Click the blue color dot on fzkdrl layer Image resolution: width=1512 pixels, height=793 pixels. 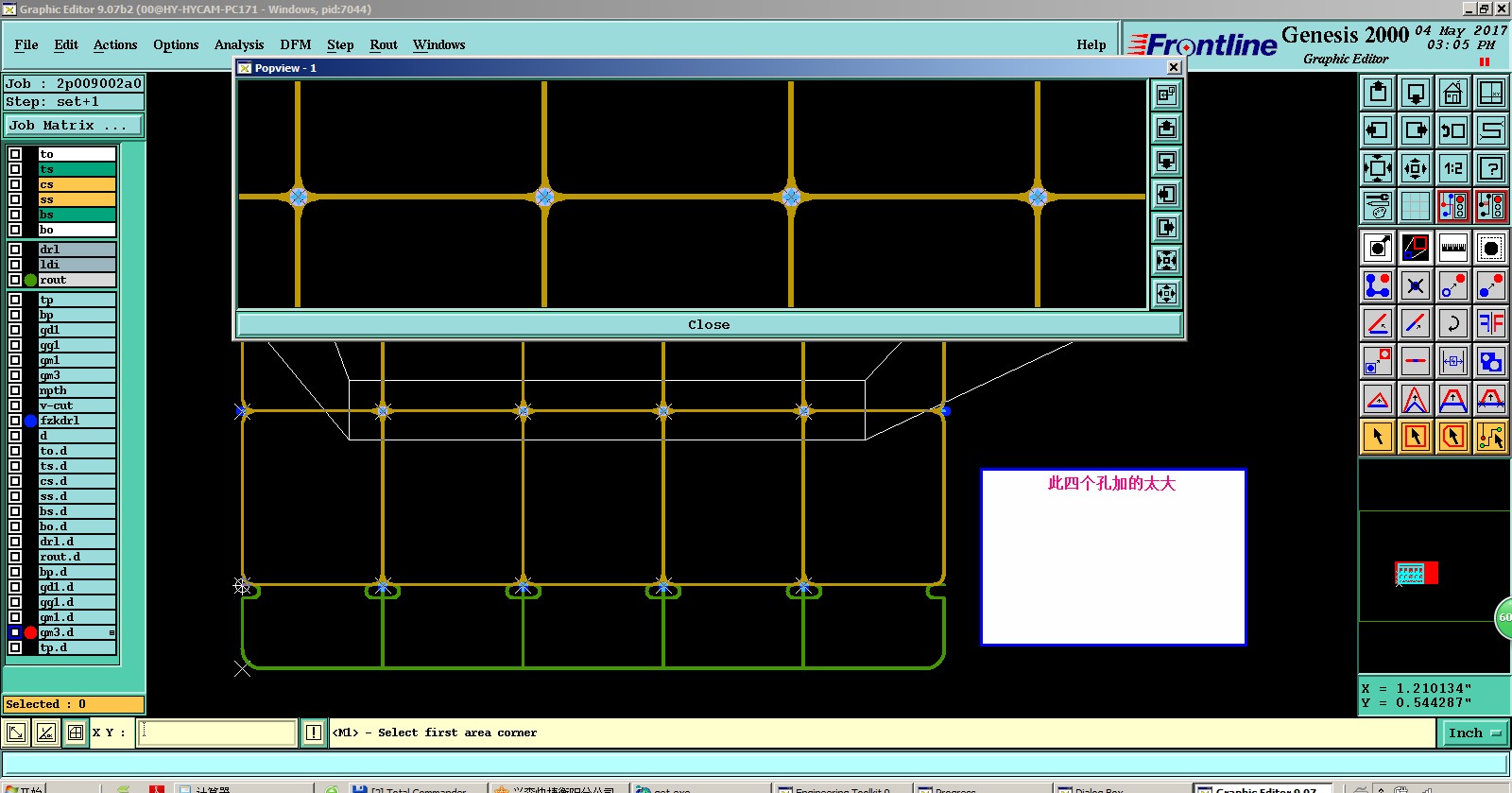click(30, 421)
